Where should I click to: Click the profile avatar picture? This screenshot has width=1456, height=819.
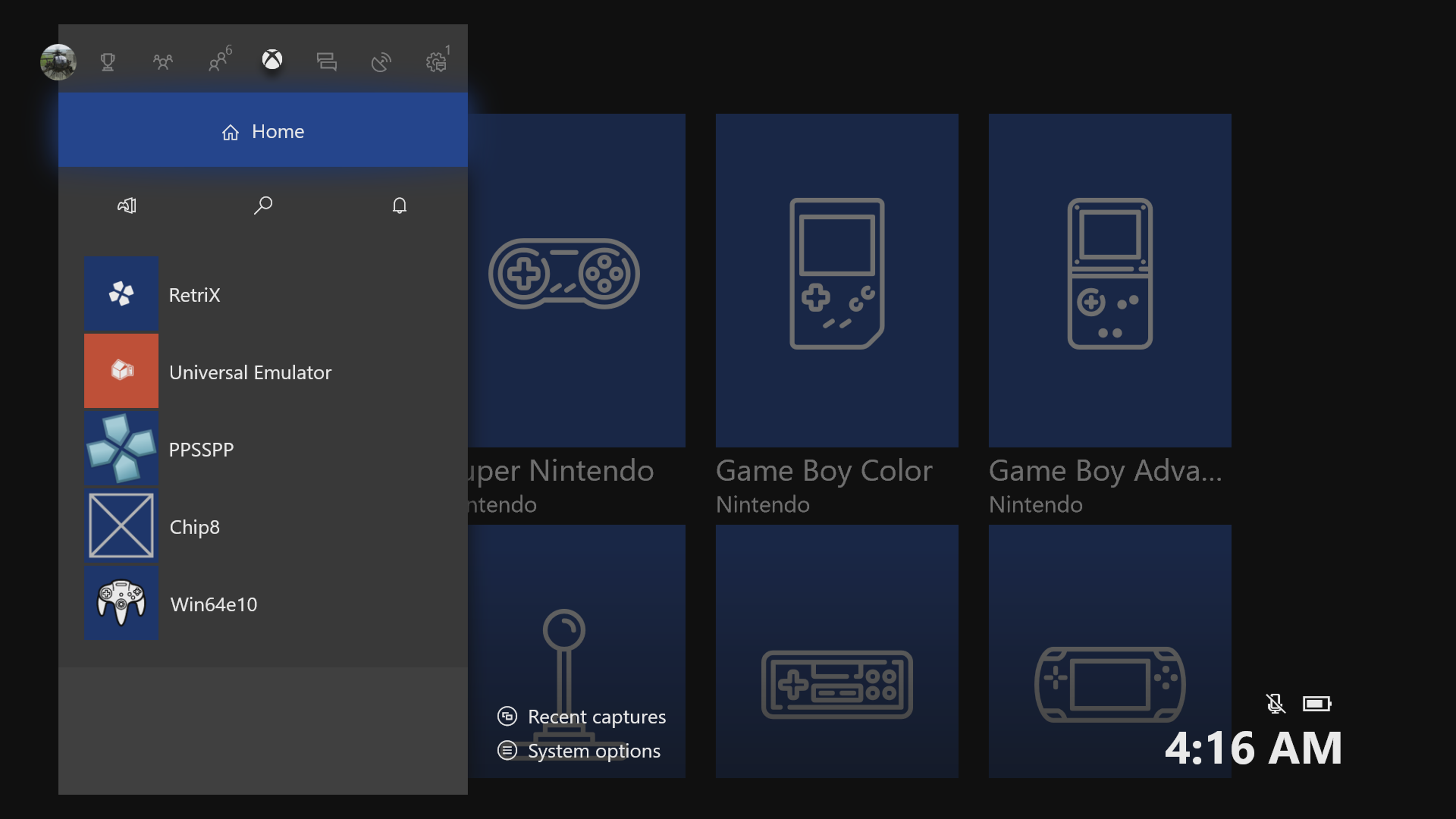[58, 61]
